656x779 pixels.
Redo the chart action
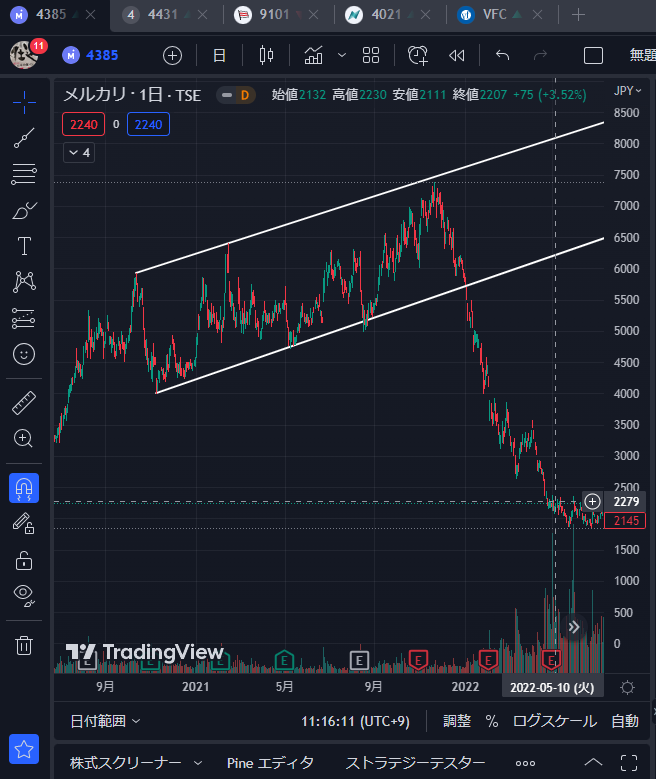tap(540, 55)
